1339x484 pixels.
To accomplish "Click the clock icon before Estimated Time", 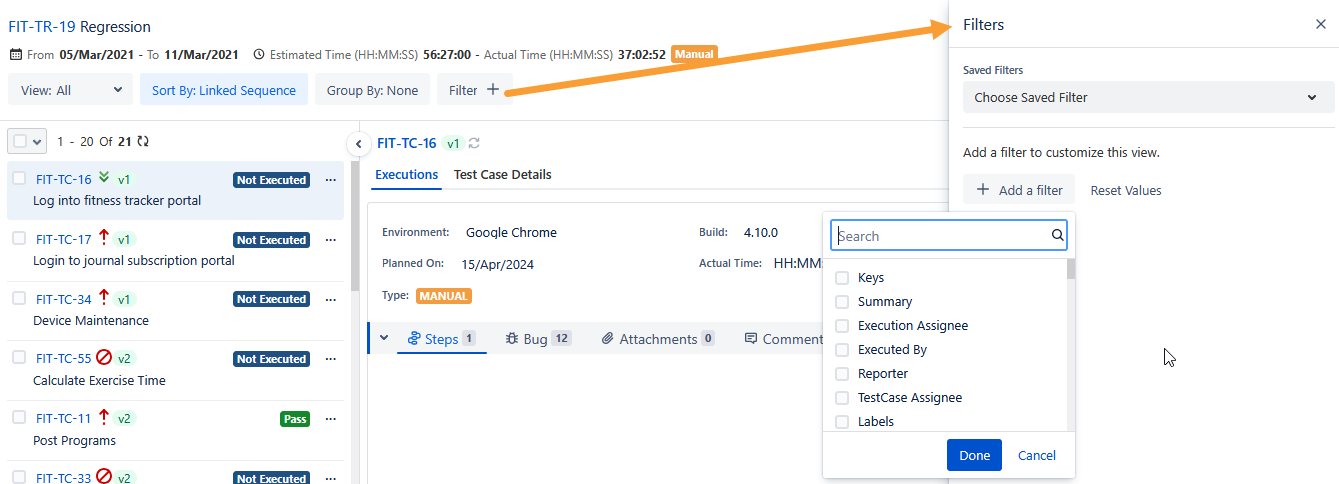I will 259,54.
